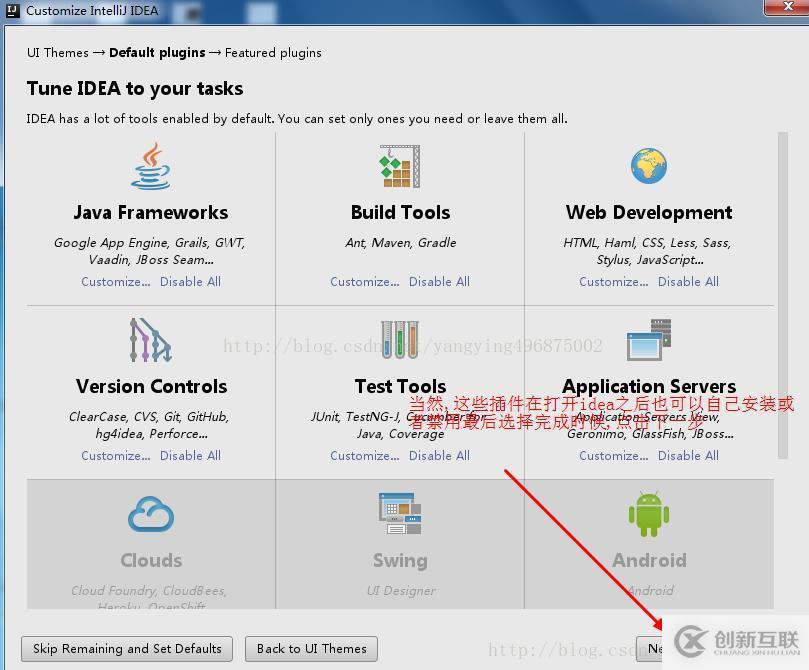The width and height of the screenshot is (809, 670).
Task: Go to UI Themes breadcrumb step
Action: coord(58,53)
